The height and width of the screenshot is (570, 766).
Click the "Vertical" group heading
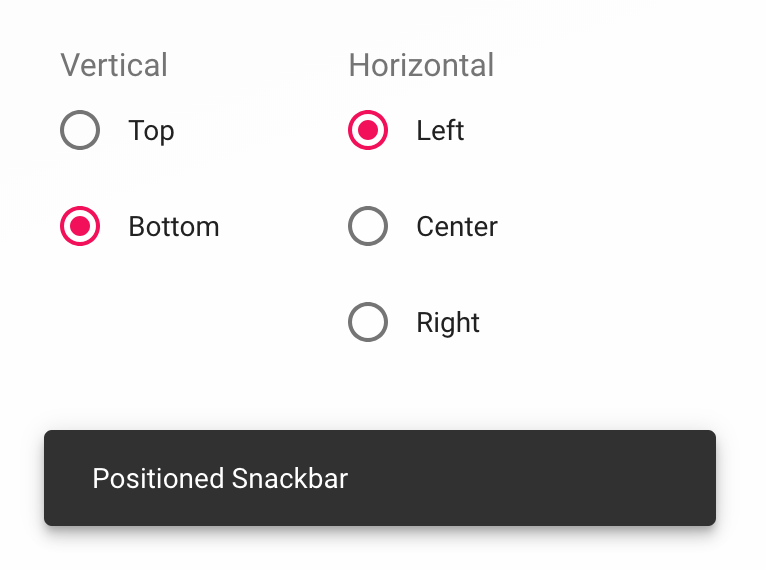pos(114,65)
